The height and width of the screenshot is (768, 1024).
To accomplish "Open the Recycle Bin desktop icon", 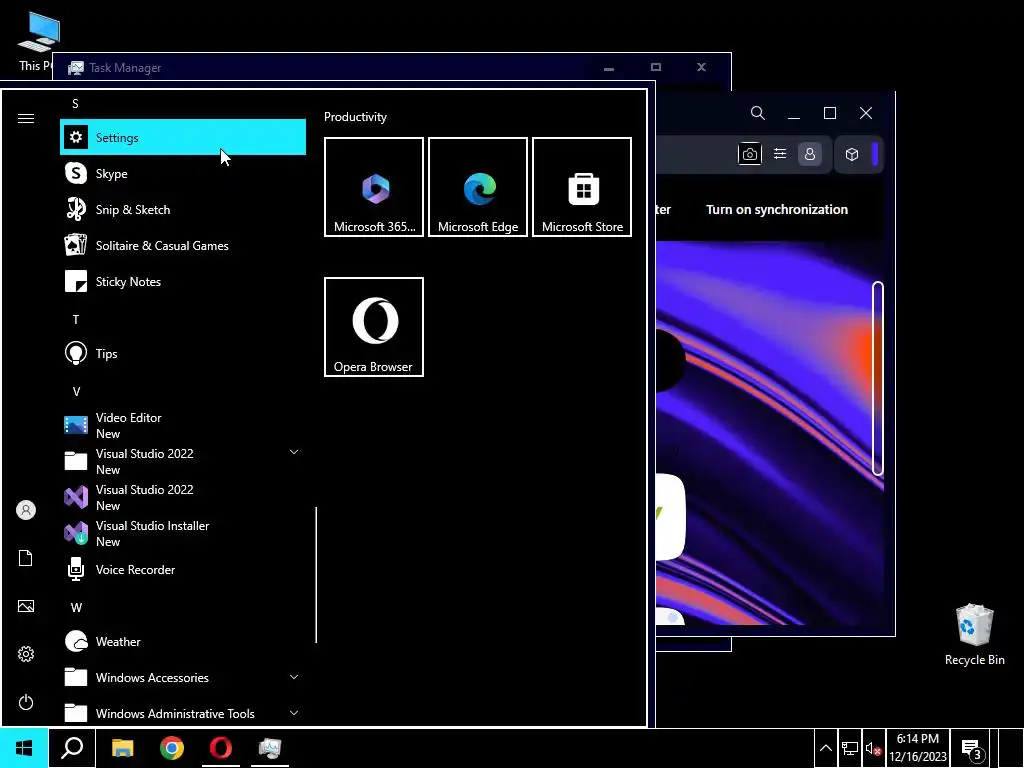I will 974,635.
